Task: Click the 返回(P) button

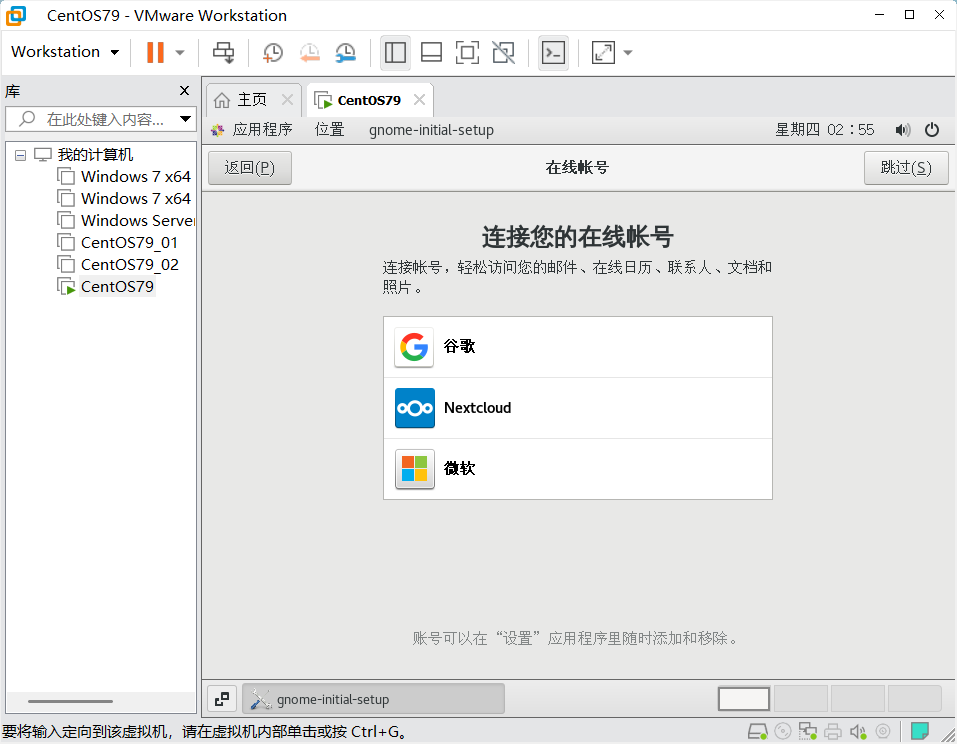Action: tap(250, 168)
